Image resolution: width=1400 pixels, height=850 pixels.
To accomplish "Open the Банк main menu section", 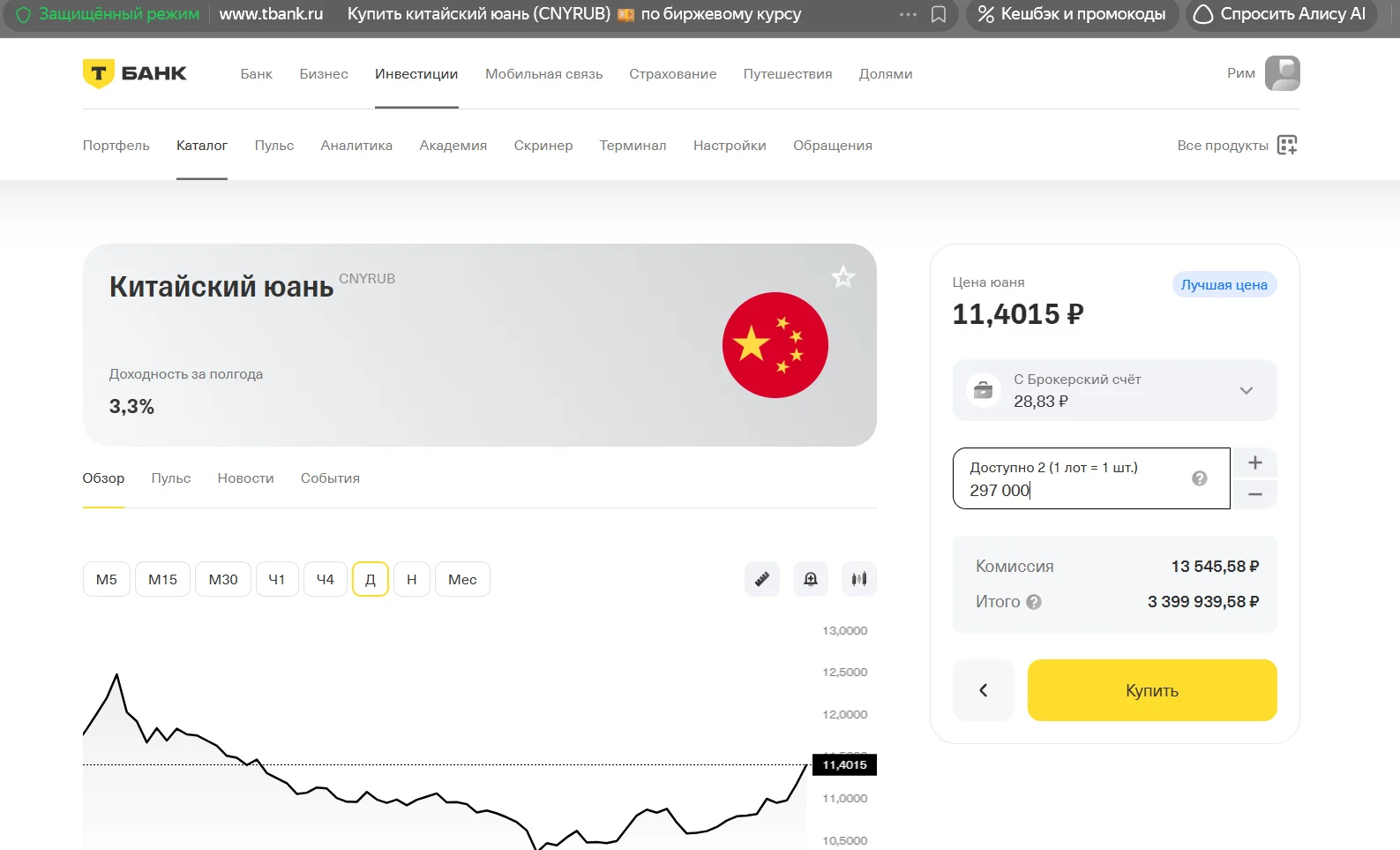I will coord(257,74).
